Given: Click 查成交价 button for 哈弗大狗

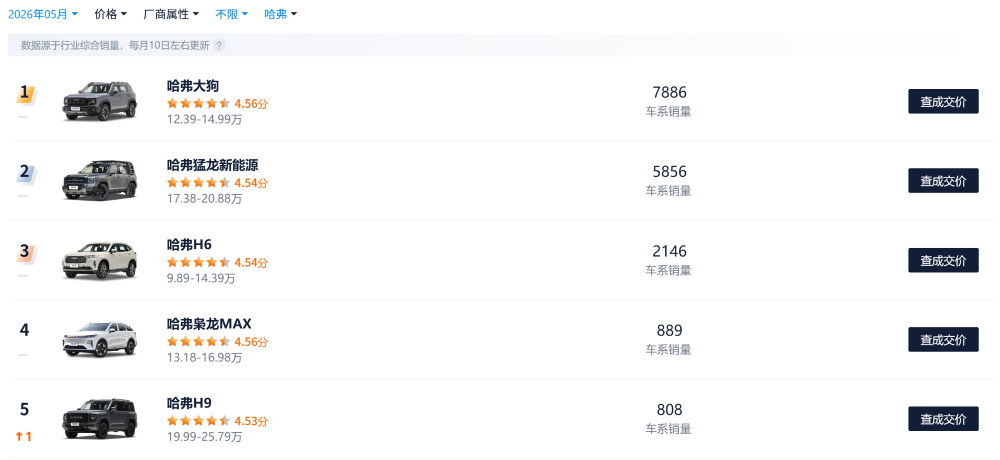Looking at the screenshot, I should (943, 101).
